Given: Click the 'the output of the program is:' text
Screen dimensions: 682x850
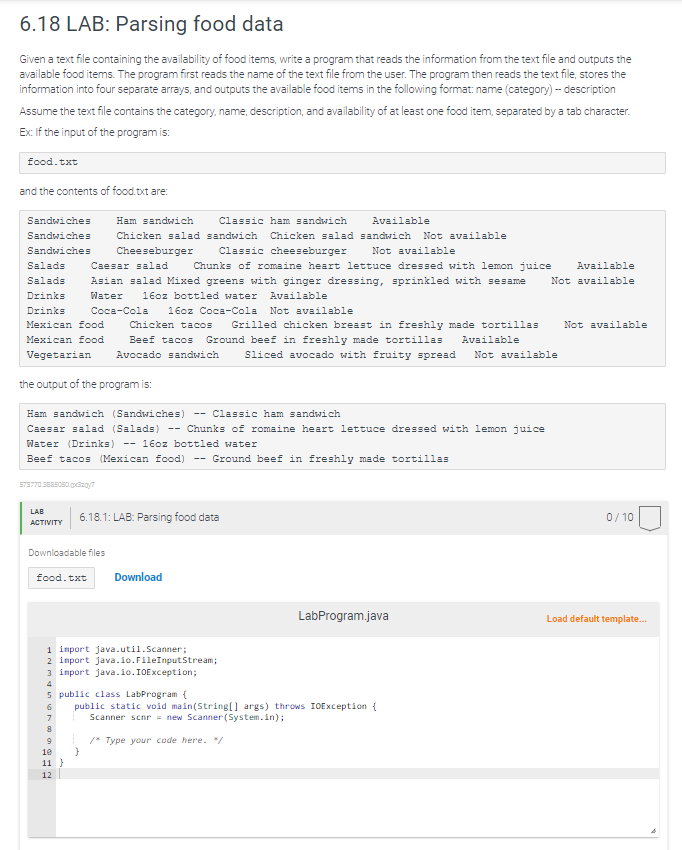Looking at the screenshot, I should pos(85,384).
